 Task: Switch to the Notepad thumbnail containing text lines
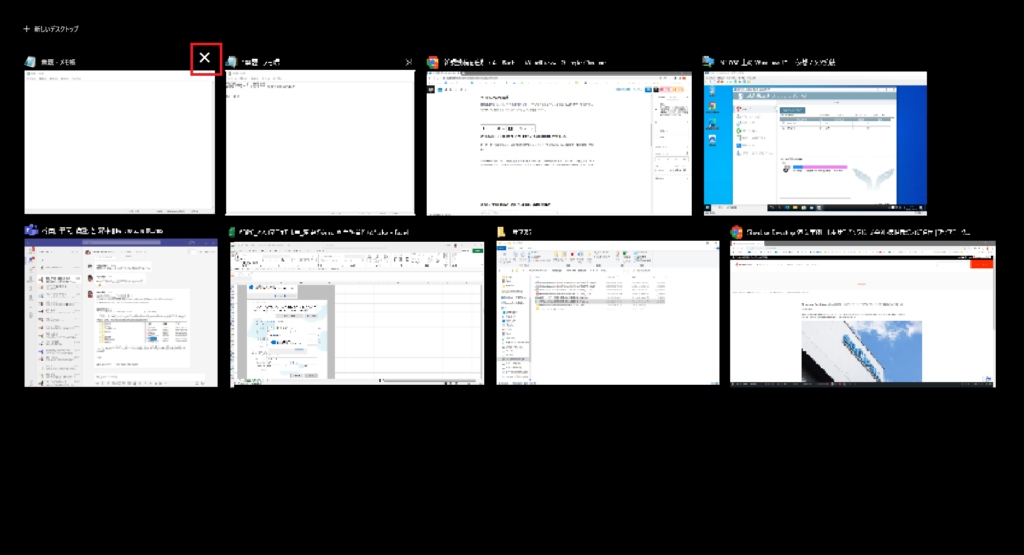pos(320,142)
